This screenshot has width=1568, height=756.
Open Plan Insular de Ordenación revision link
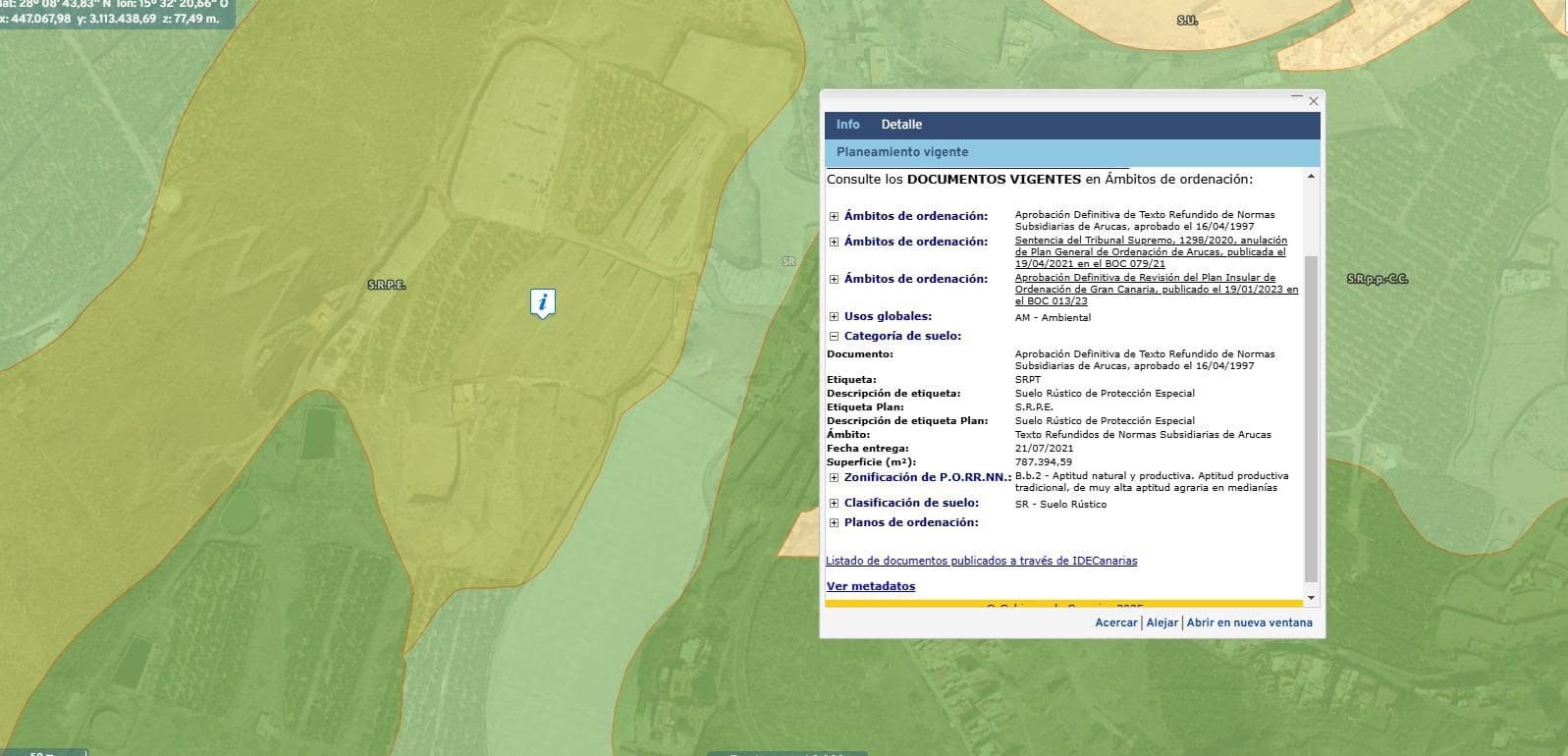[x=1156, y=290]
